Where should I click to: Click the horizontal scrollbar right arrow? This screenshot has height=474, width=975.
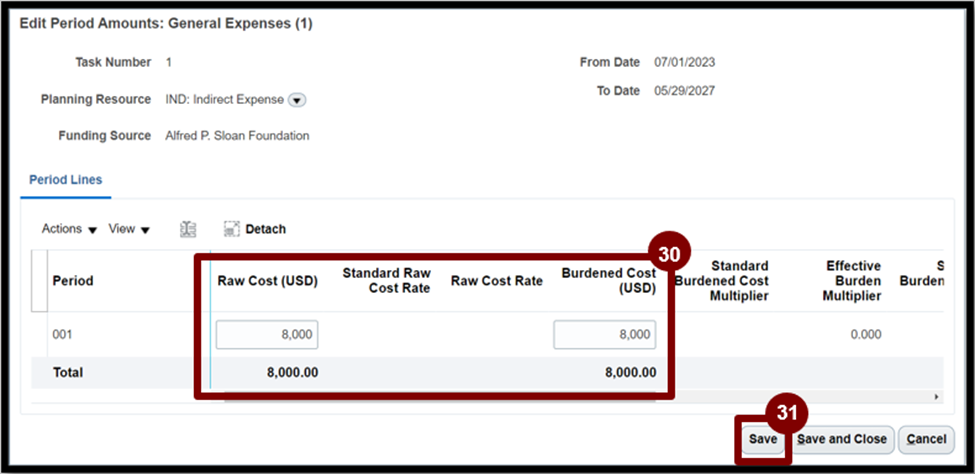(x=937, y=396)
